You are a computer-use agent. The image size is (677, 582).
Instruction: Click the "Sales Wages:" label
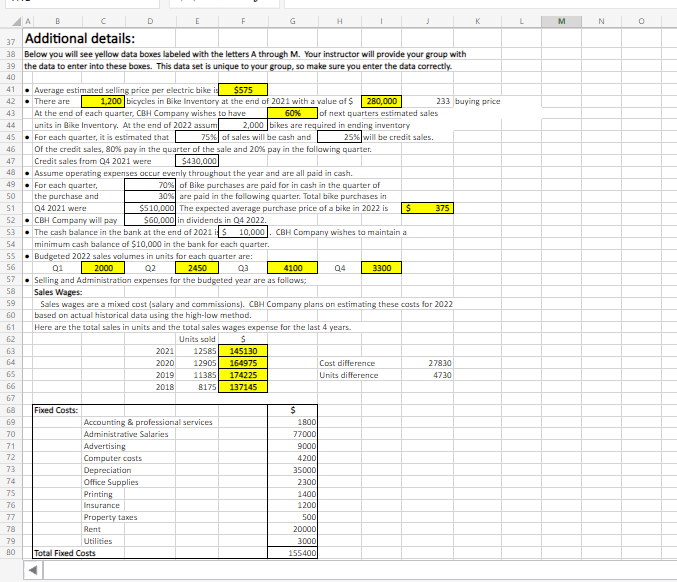coord(58,292)
